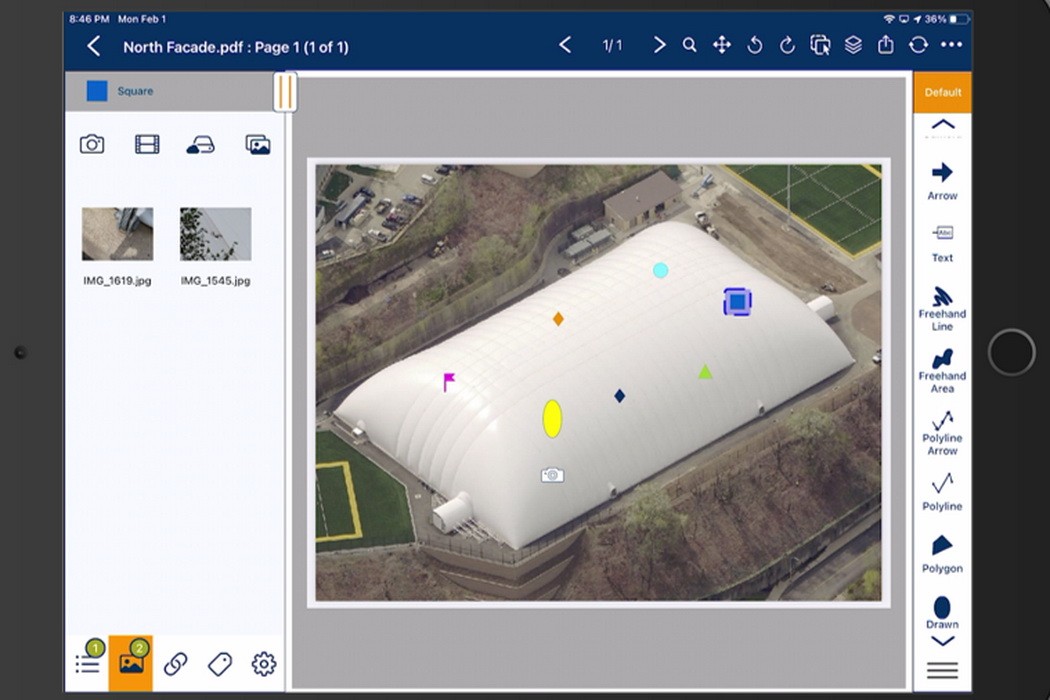Select the yellow ellipse annotation
Viewport: 1050px width, 700px height.
point(552,419)
